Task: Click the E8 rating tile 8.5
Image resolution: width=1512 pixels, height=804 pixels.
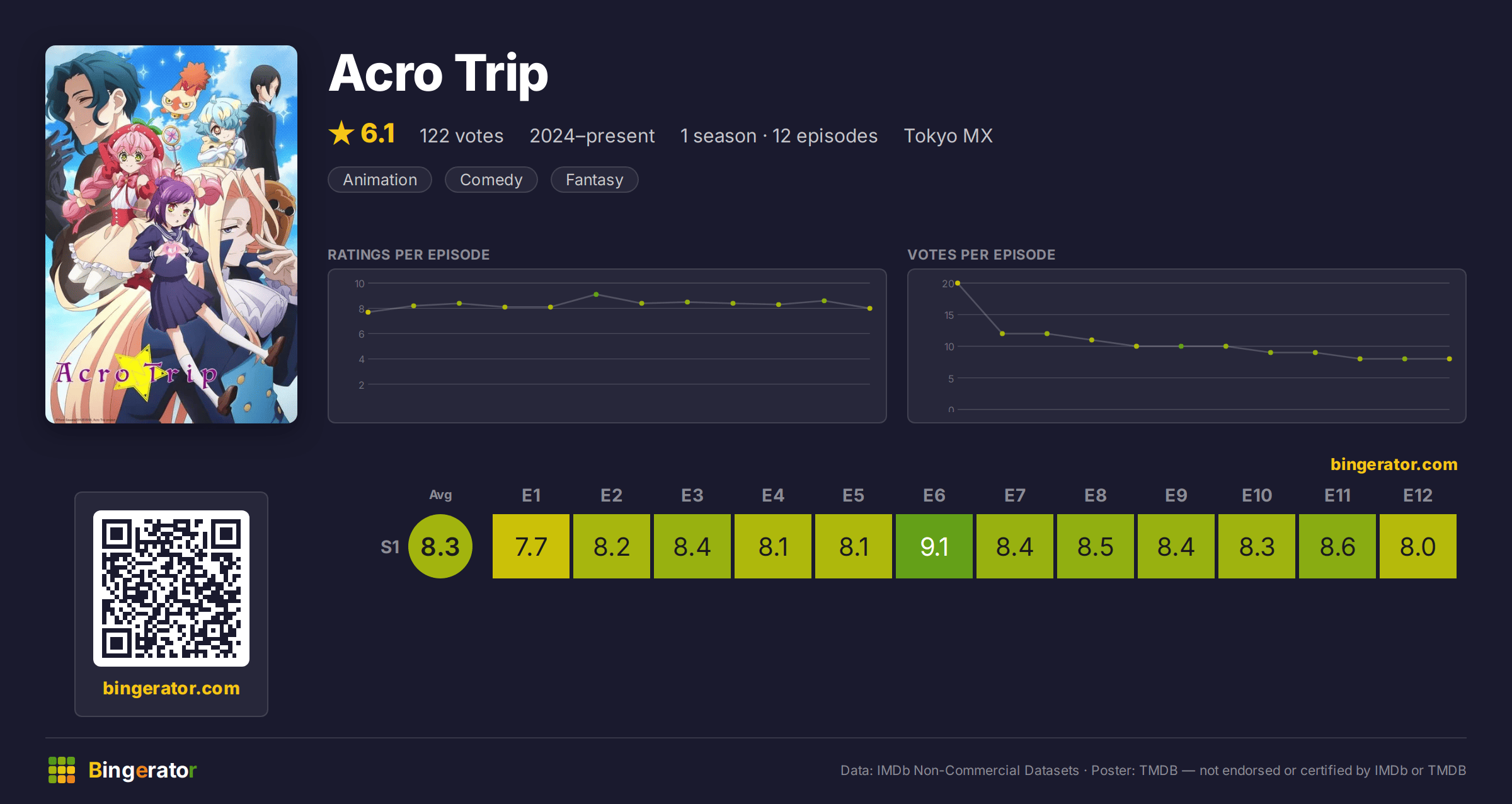Action: [x=1096, y=546]
